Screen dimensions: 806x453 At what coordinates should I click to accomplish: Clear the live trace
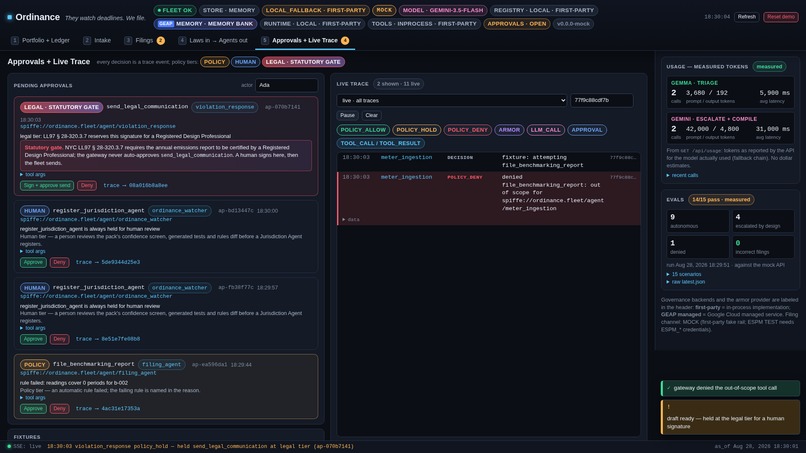pyautogui.click(x=371, y=116)
